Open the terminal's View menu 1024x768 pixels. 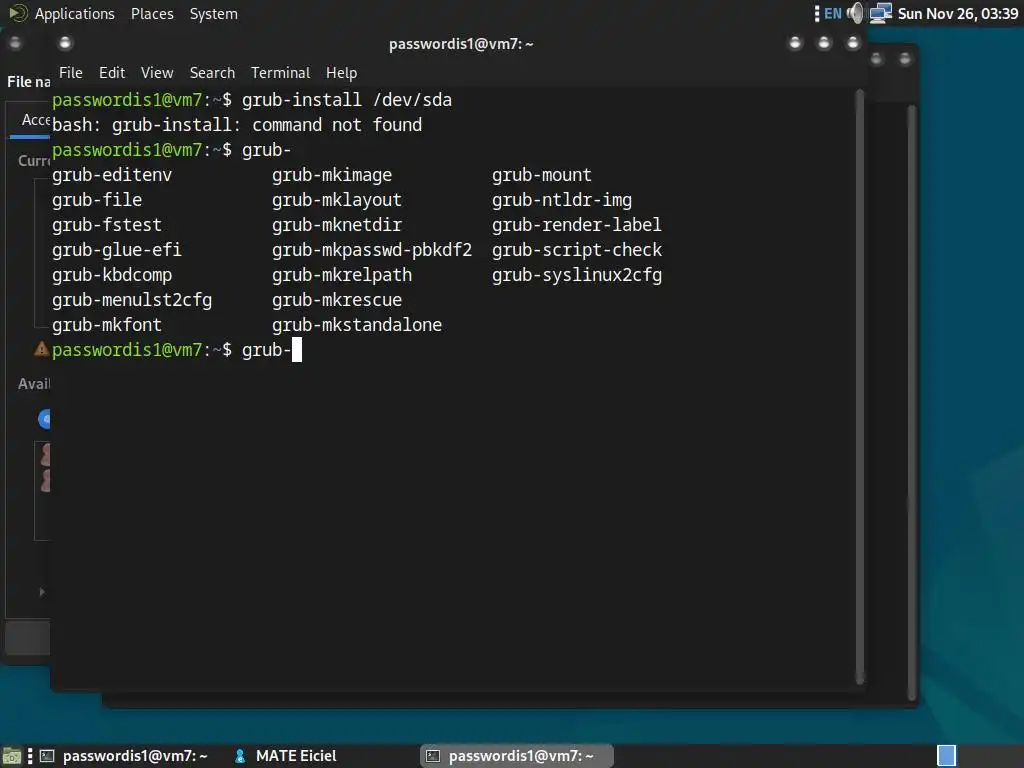click(x=157, y=72)
